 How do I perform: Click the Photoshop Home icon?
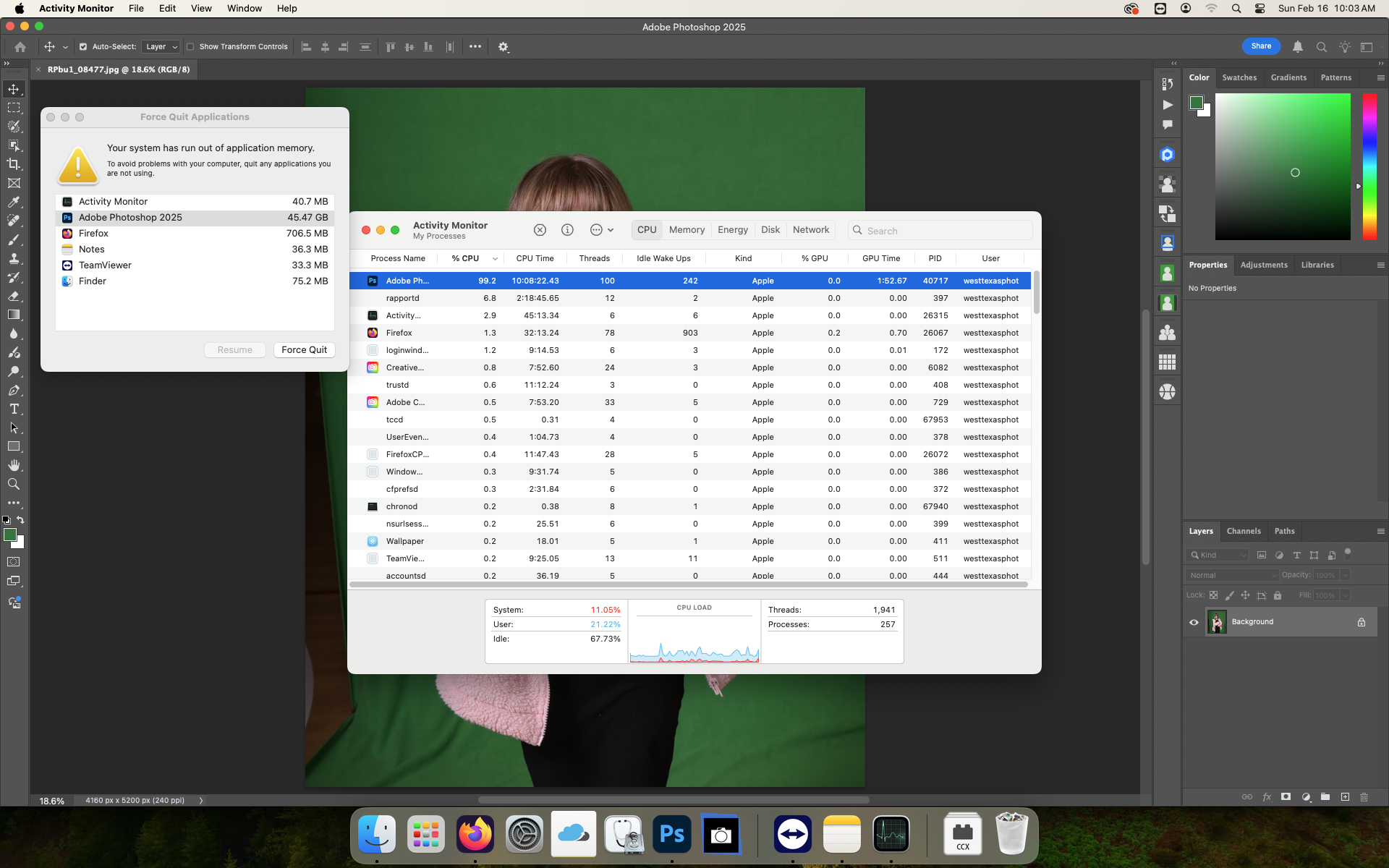(x=20, y=47)
